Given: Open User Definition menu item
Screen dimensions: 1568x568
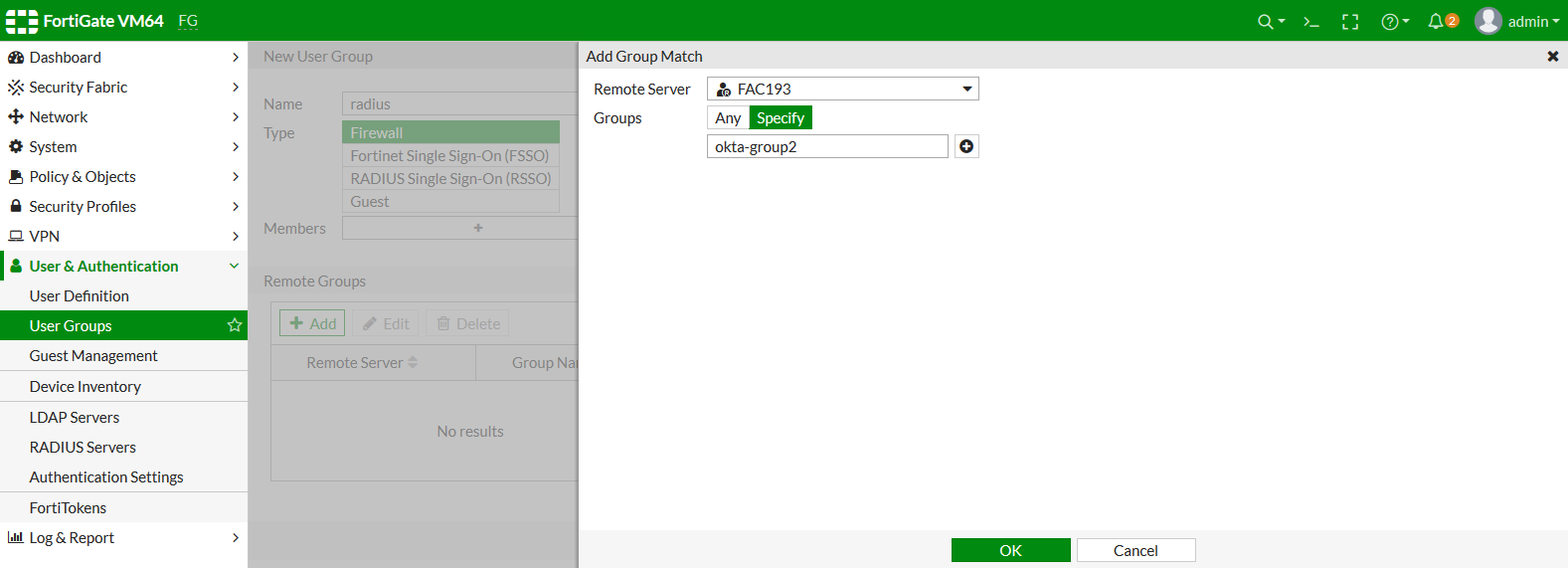Looking at the screenshot, I should point(123,296).
